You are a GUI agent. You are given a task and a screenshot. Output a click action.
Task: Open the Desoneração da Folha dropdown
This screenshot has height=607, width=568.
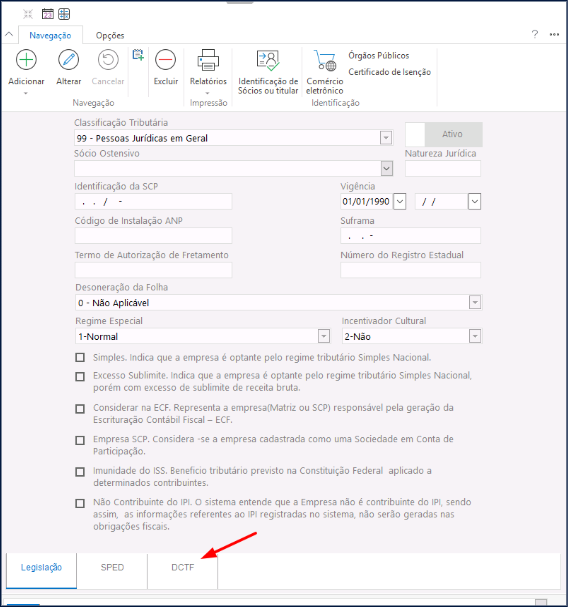point(475,302)
